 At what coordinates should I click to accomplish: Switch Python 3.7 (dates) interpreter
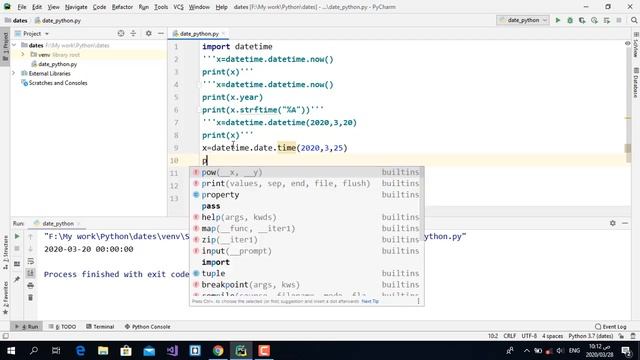point(591,336)
